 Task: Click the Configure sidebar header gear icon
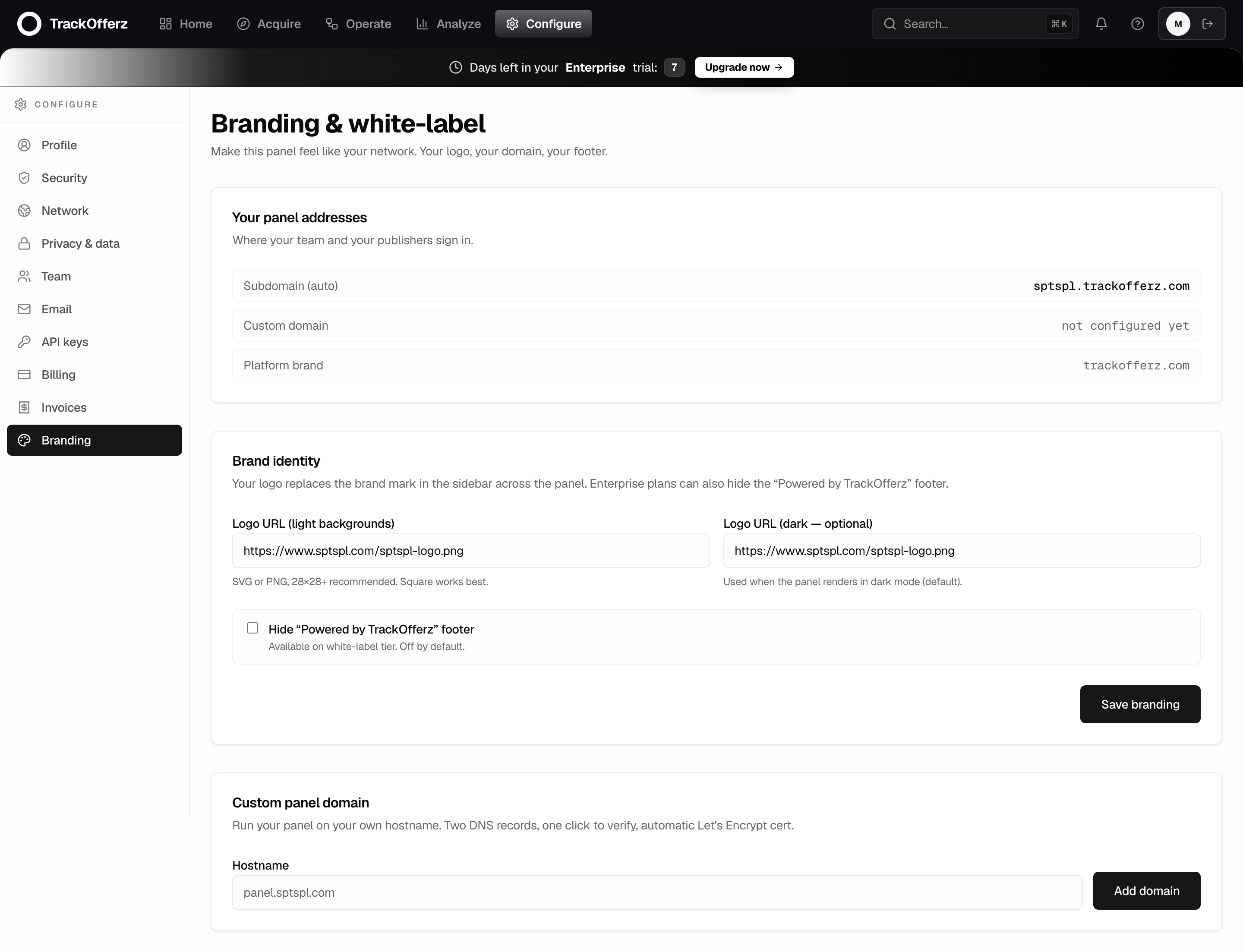point(21,104)
